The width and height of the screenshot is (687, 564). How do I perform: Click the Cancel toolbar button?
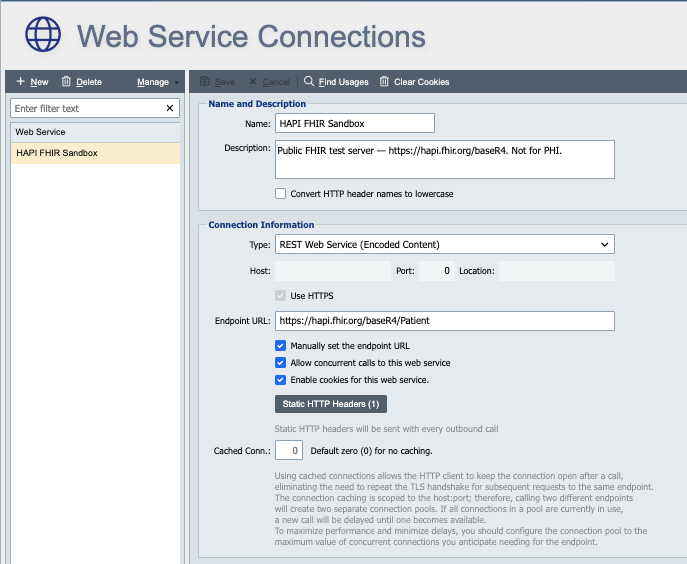click(269, 82)
